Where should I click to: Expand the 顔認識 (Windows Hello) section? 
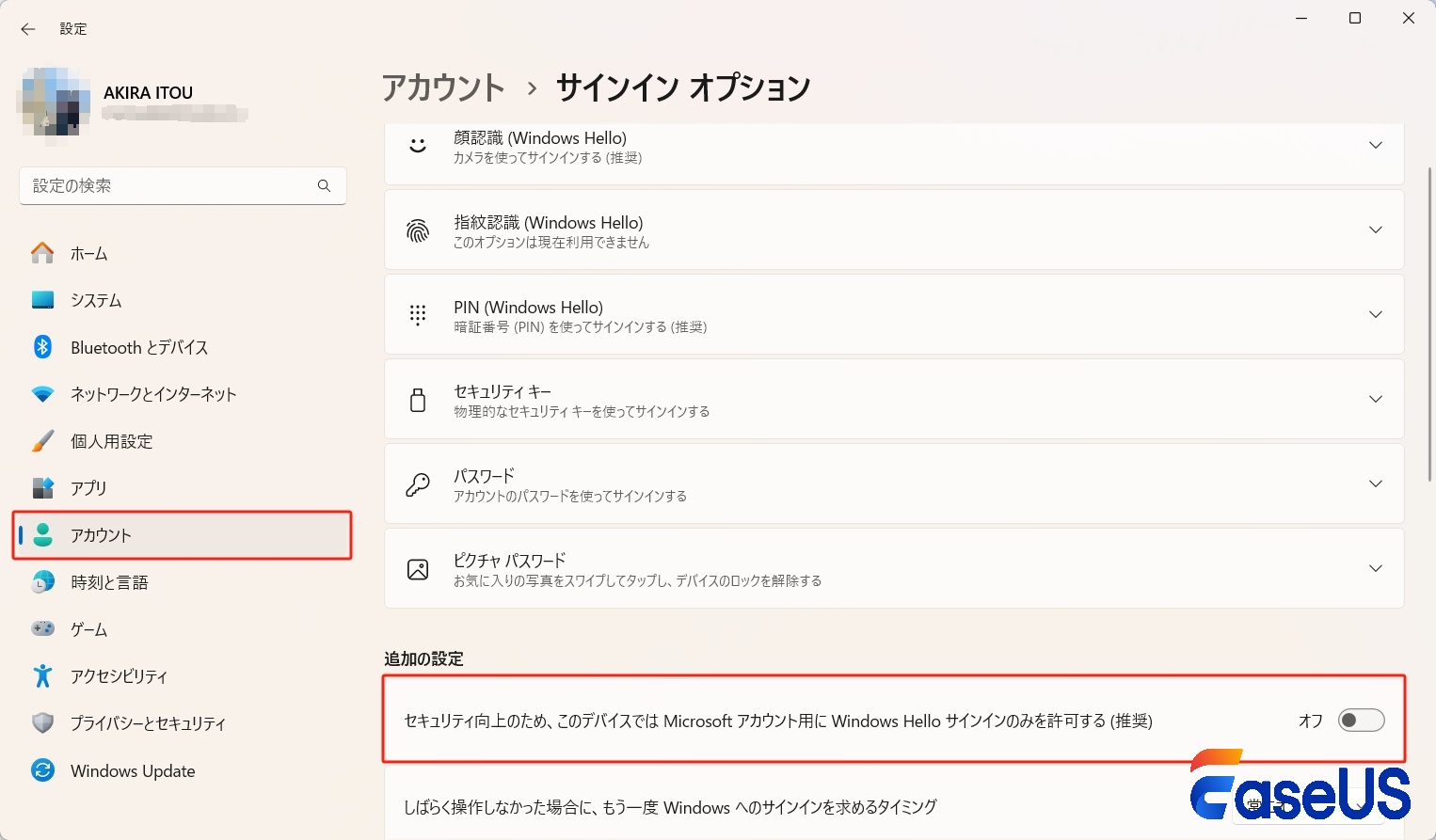pos(1375,146)
